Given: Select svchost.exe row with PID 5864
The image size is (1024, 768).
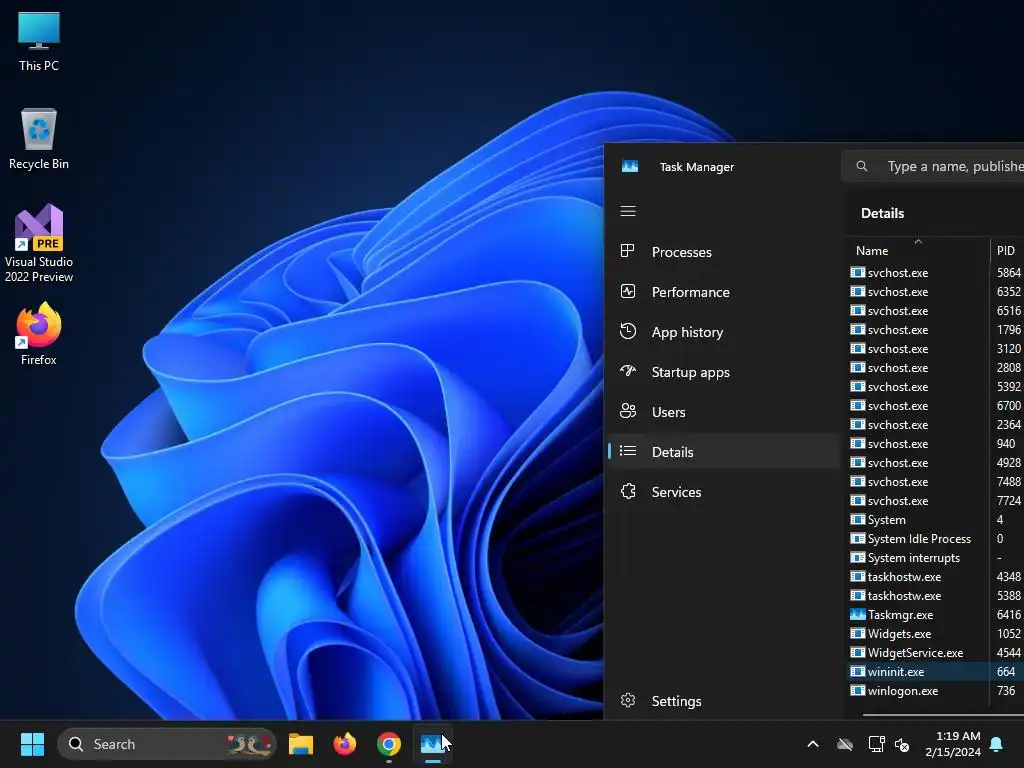Looking at the screenshot, I should 935,272.
